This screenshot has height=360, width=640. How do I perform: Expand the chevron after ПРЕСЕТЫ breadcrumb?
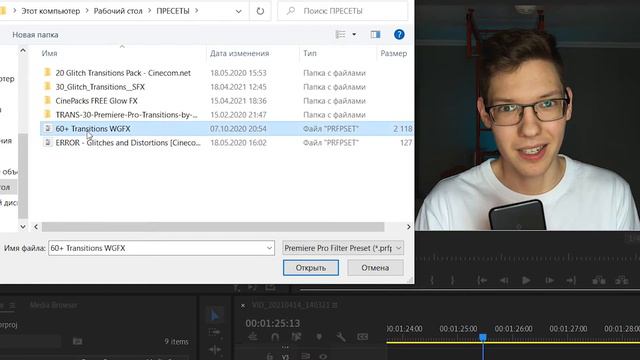click(x=196, y=11)
